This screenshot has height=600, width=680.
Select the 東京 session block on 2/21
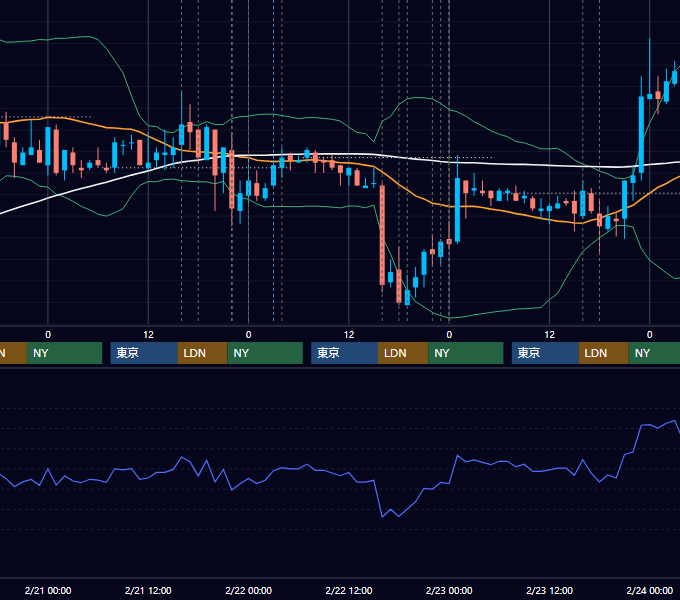point(144,353)
